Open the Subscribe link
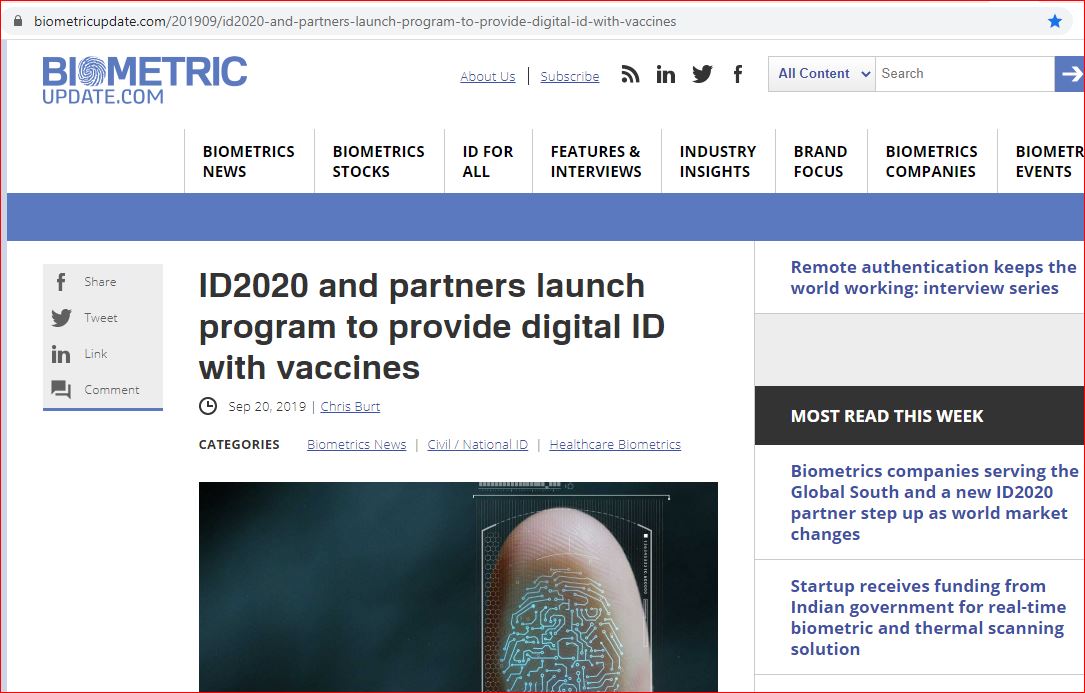The image size is (1085, 693). pyautogui.click(x=569, y=76)
